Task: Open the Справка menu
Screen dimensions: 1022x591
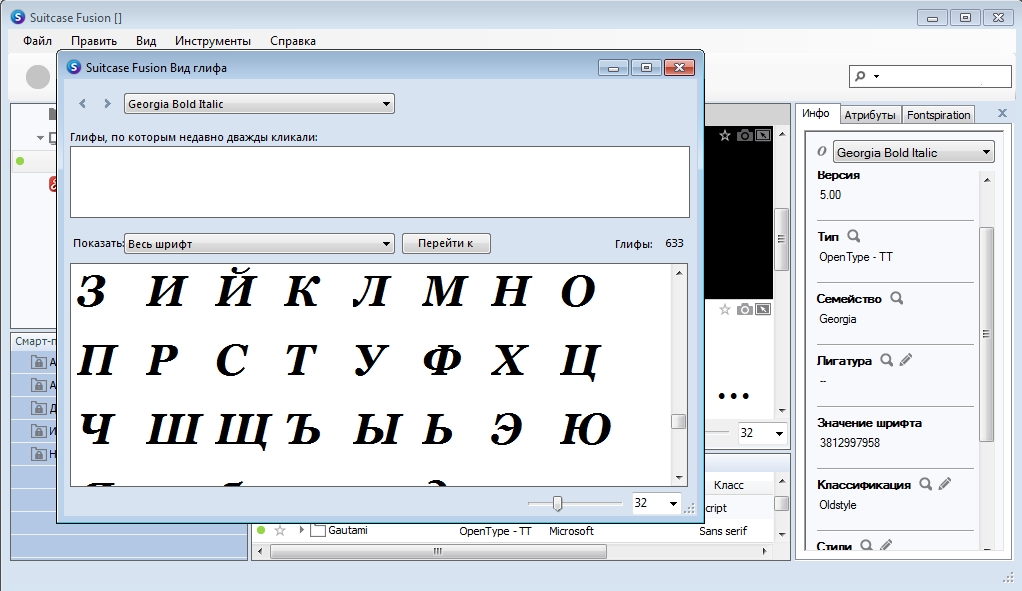Action: (x=293, y=40)
